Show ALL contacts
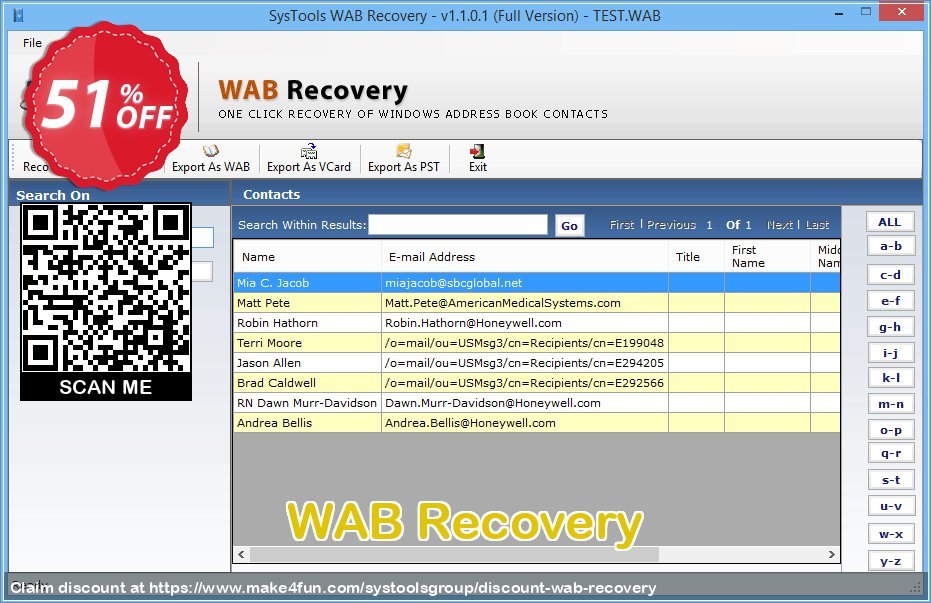Image resolution: width=931 pixels, height=603 pixels. coord(890,222)
